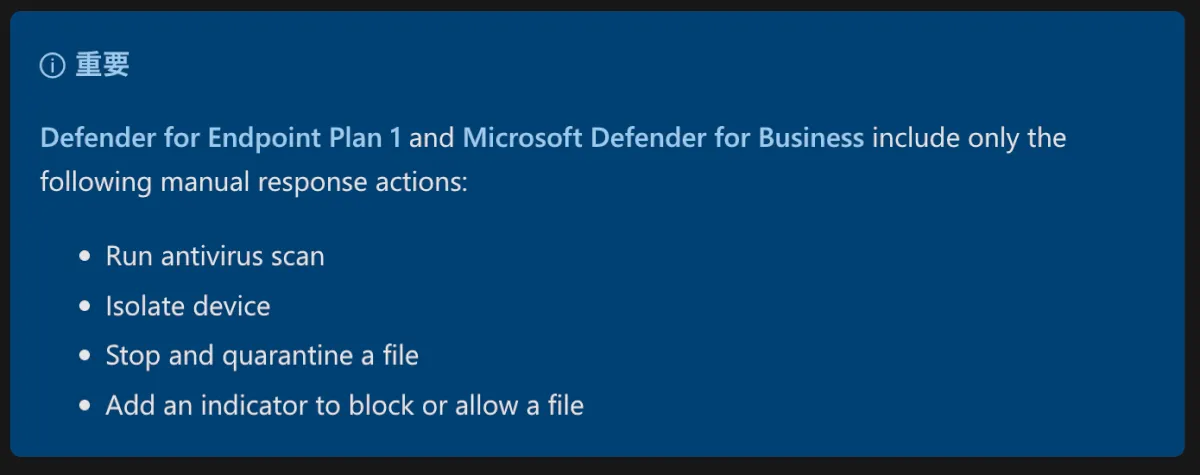Select the Run antivirus scan list item
Viewport: 1200px width, 475px height.
click(x=215, y=256)
